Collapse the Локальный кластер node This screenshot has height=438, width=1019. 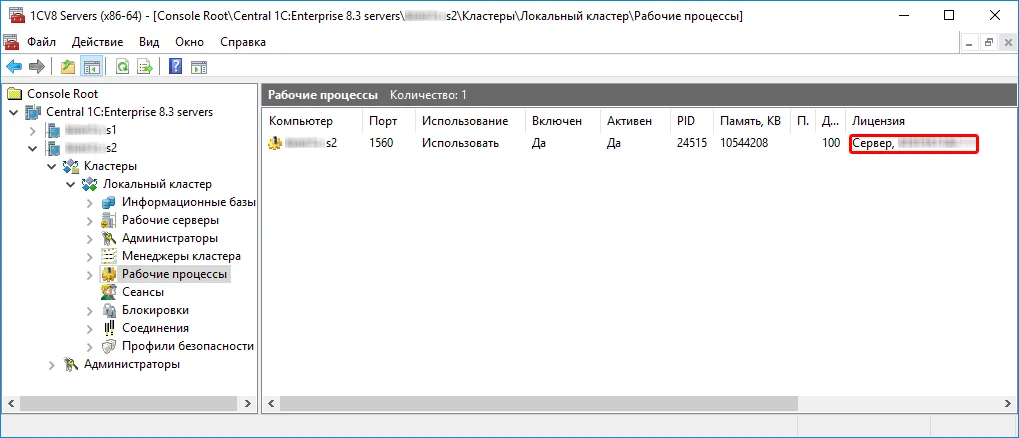click(x=71, y=185)
